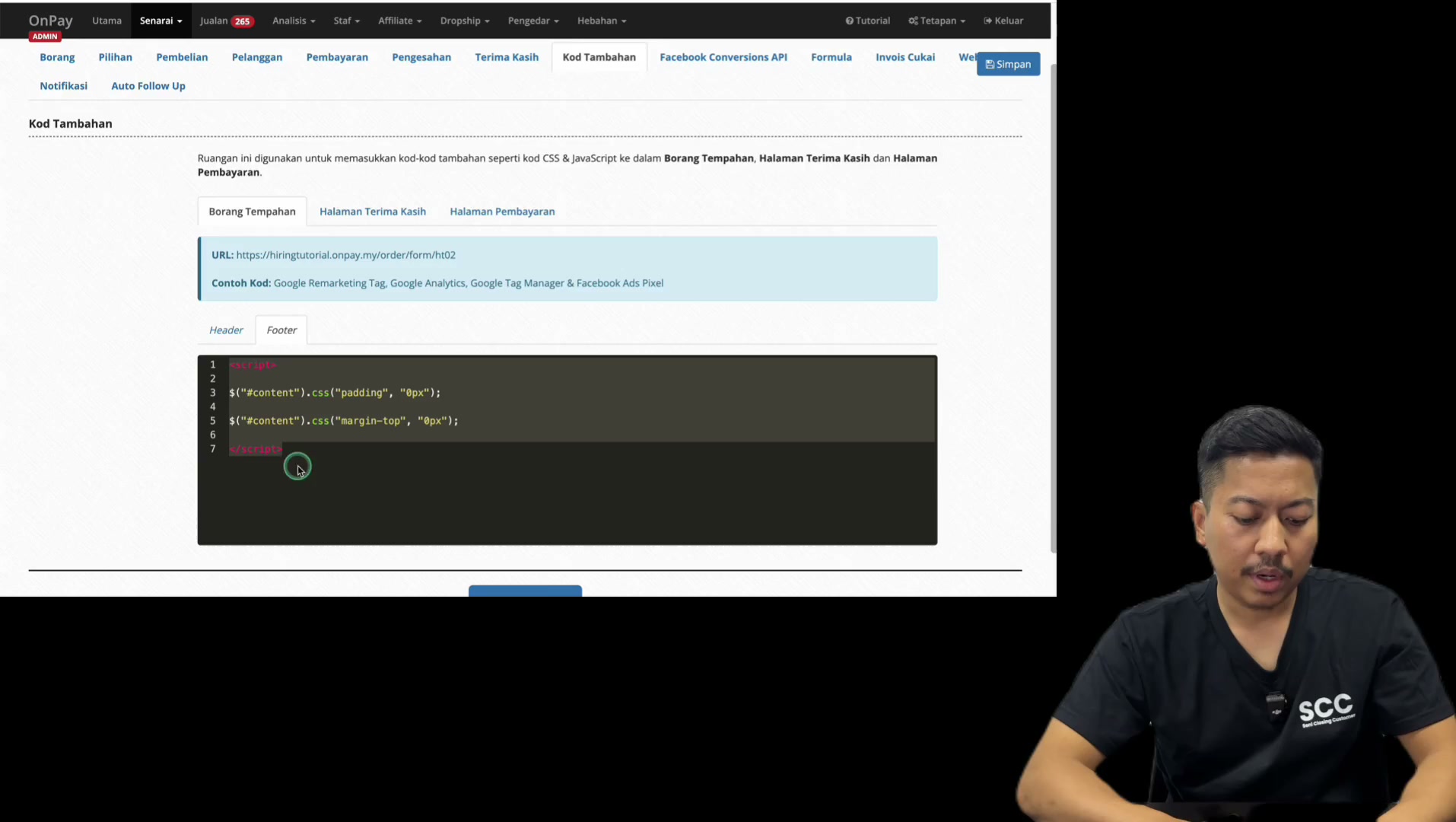Viewport: 1456px width, 822px height.
Task: Switch to the Pembelian tab
Action: tap(182, 57)
